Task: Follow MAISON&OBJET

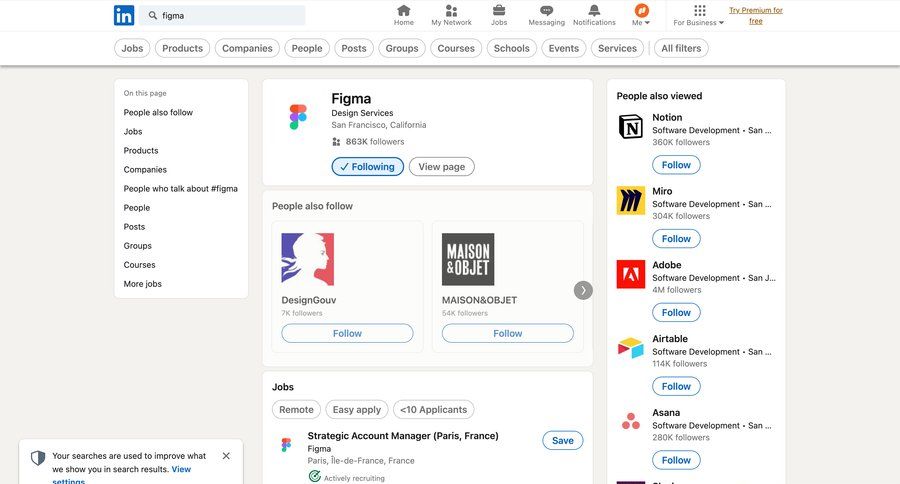Action: click(x=507, y=334)
